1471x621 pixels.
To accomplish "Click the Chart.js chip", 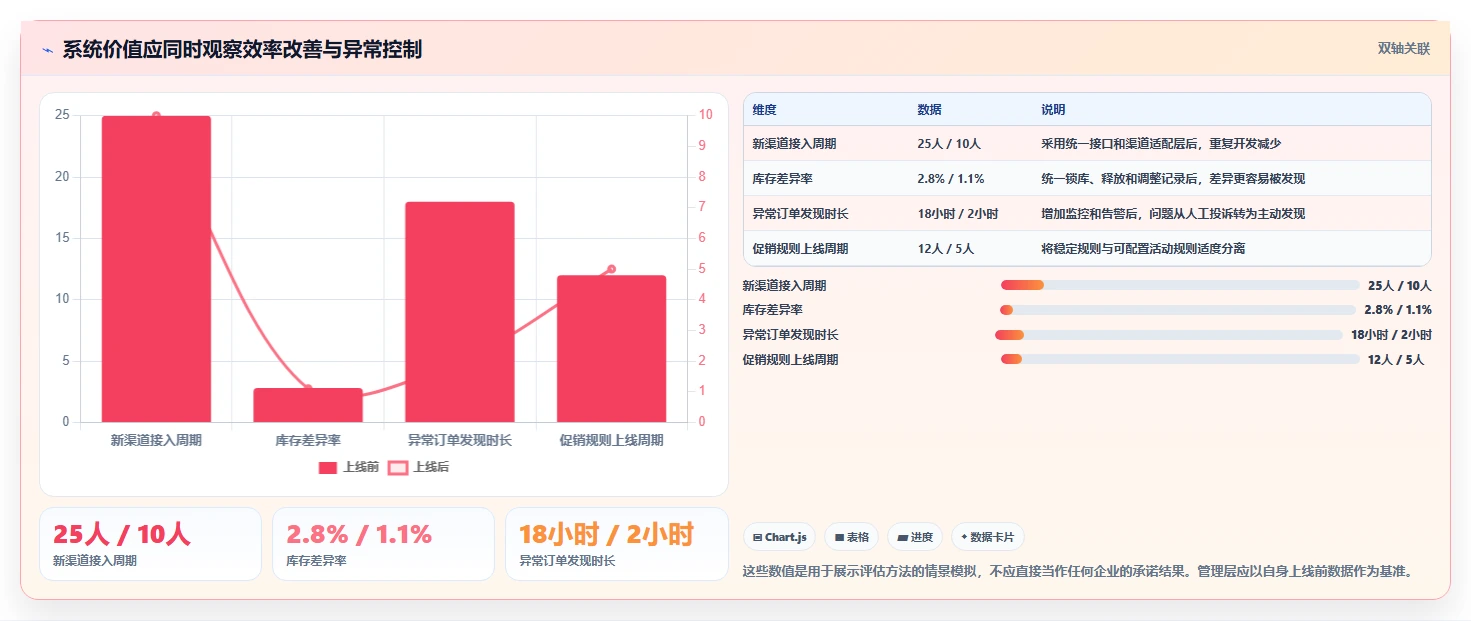I will 780,537.
